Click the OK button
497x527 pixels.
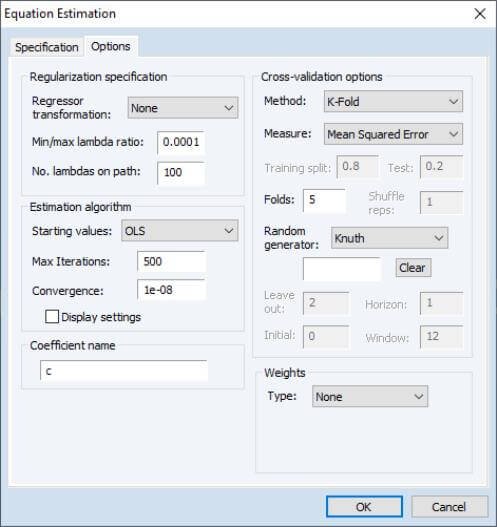(x=364, y=507)
